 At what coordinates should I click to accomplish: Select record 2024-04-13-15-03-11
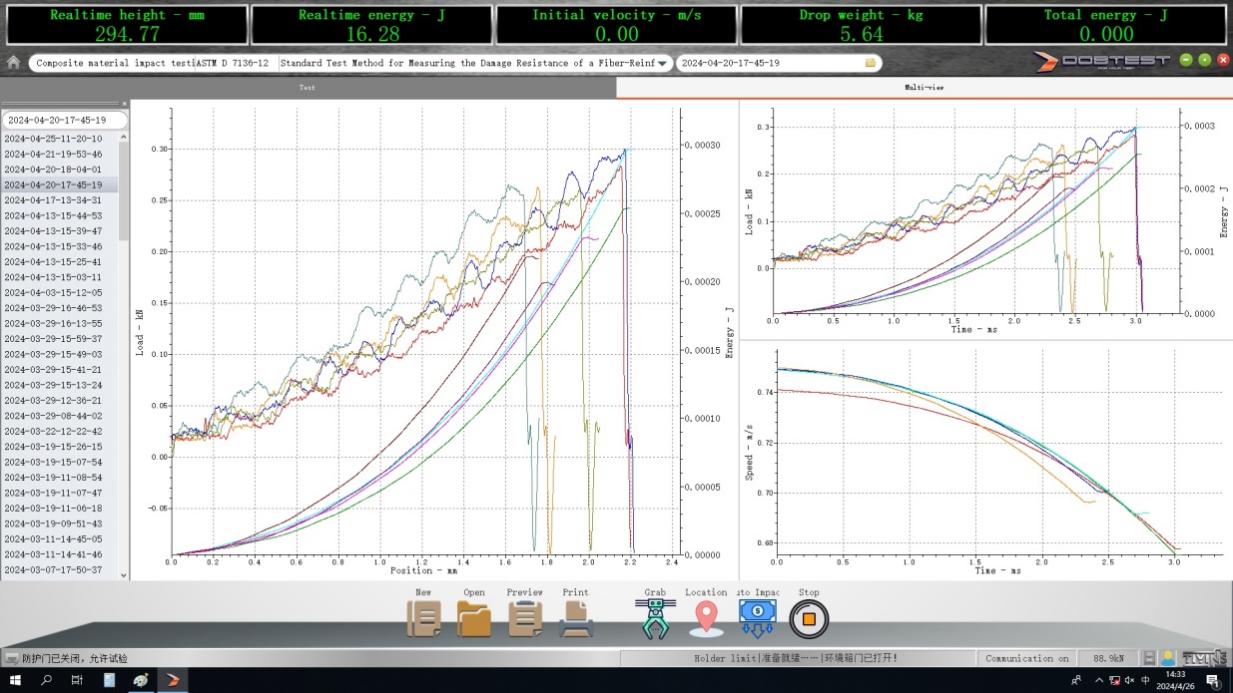point(60,277)
